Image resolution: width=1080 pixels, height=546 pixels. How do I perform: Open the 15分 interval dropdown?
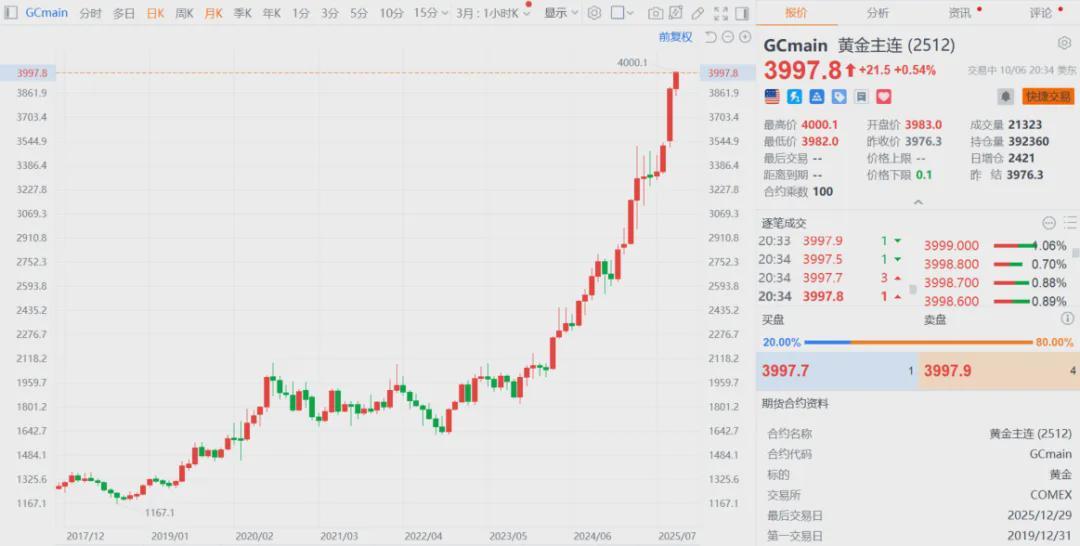[430, 13]
